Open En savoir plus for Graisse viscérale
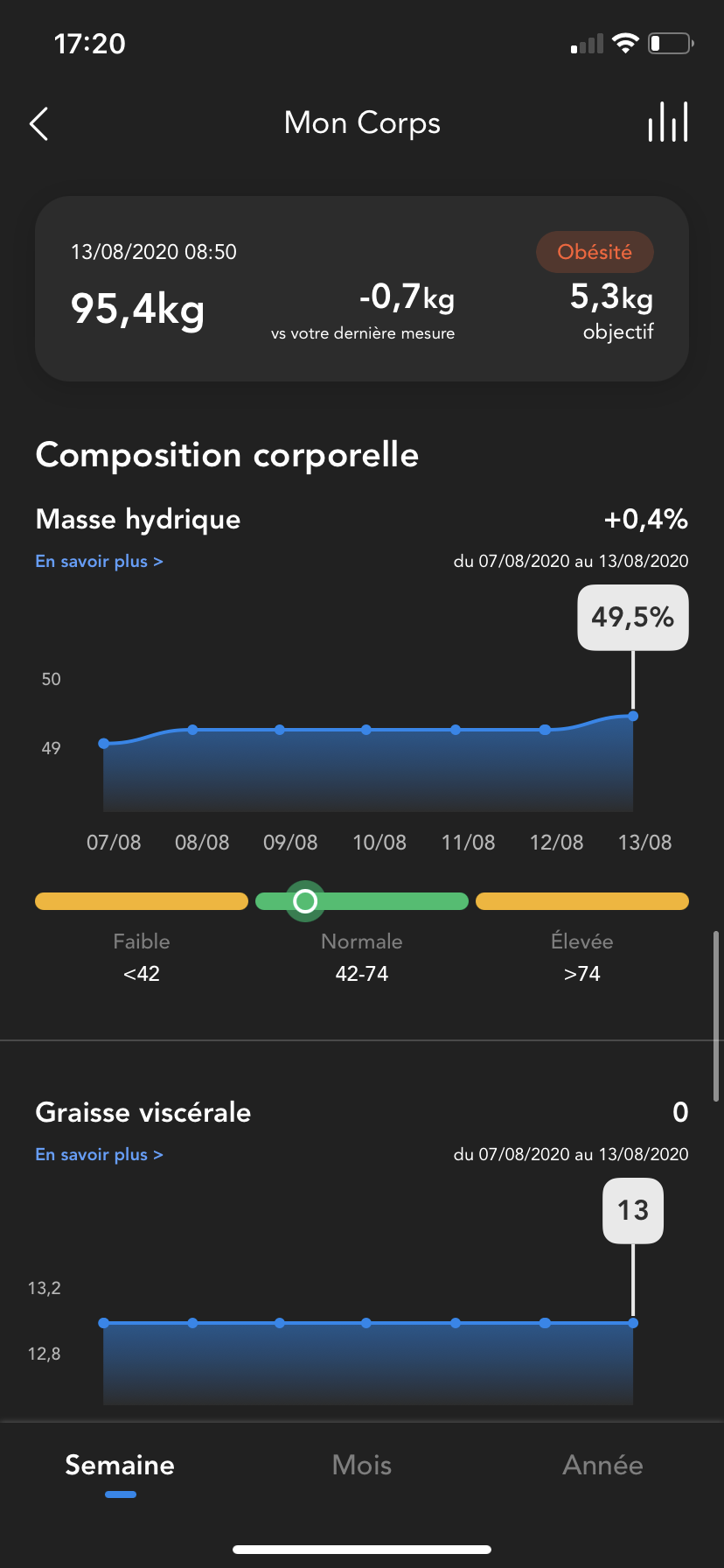This screenshot has width=724, height=1568. pyautogui.click(x=99, y=1155)
